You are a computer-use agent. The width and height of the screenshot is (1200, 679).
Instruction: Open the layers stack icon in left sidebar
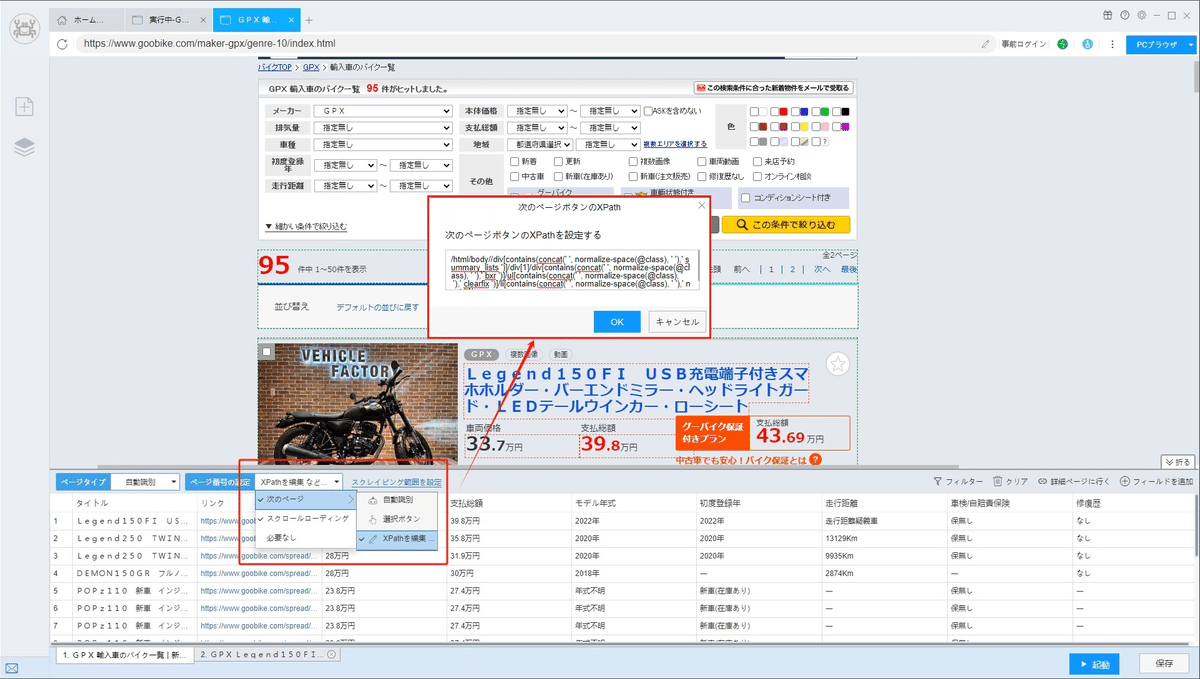pos(25,147)
